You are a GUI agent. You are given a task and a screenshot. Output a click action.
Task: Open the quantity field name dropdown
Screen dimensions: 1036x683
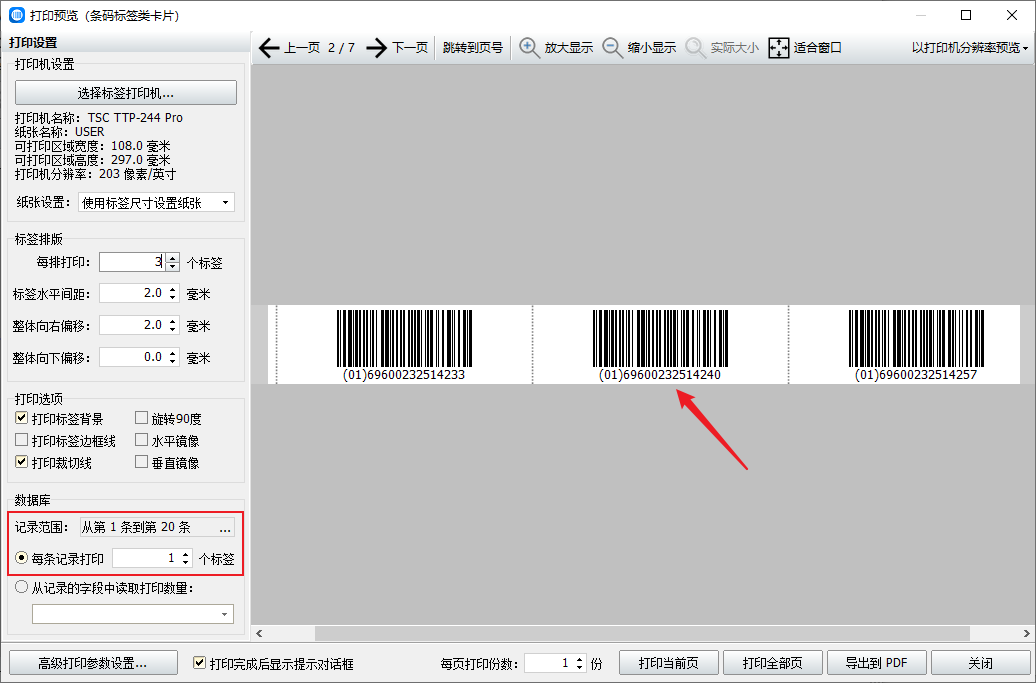coord(133,613)
